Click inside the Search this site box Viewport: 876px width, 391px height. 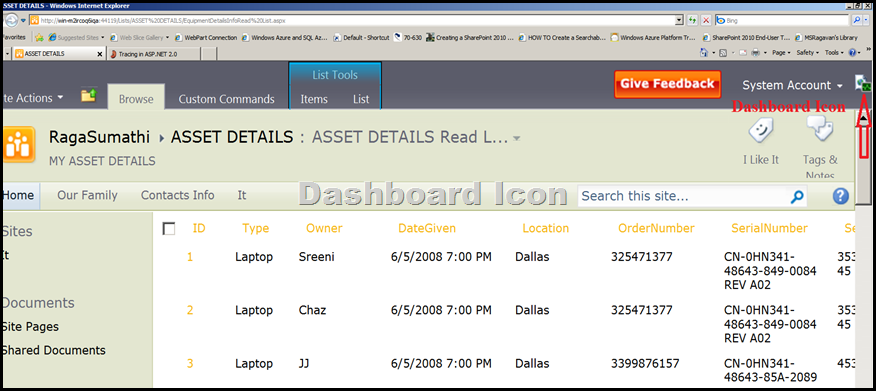pos(683,196)
